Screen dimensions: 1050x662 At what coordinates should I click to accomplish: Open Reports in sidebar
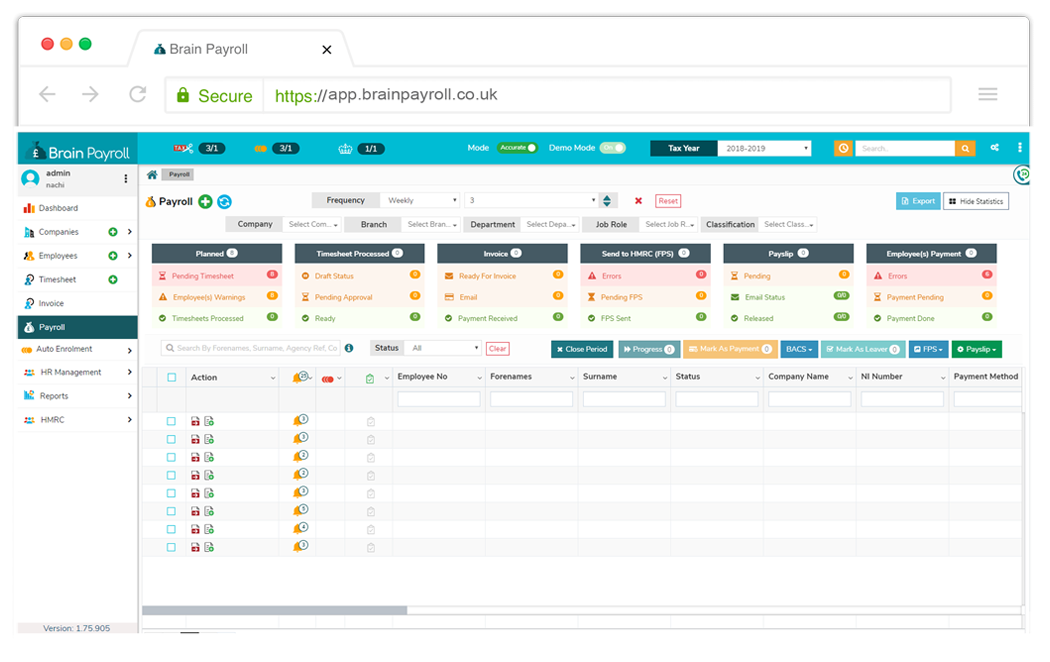(77, 396)
